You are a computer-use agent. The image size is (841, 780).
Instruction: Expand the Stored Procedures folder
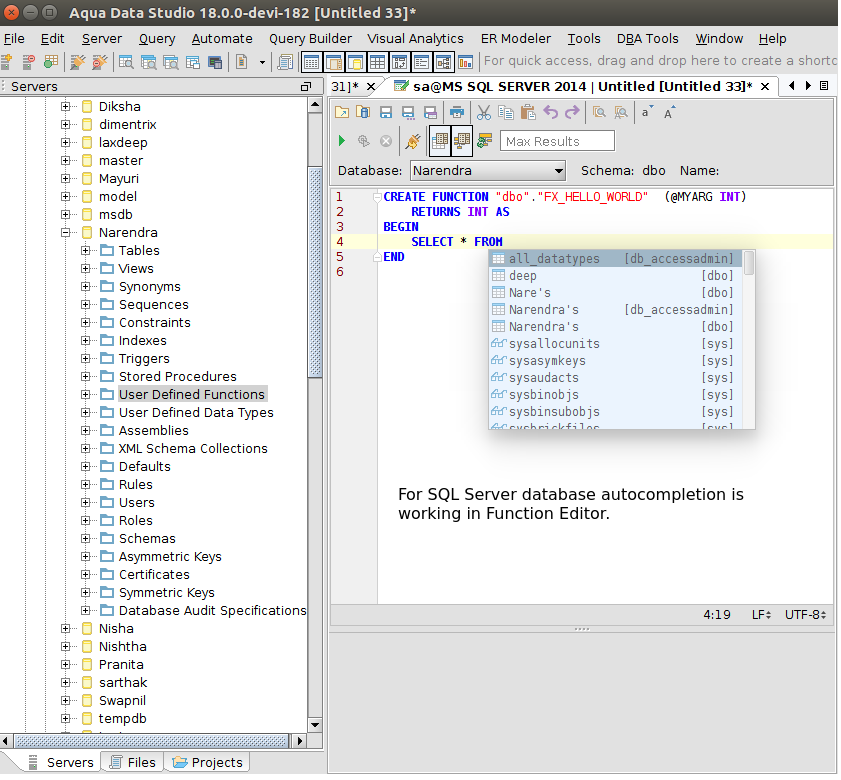[85, 377]
